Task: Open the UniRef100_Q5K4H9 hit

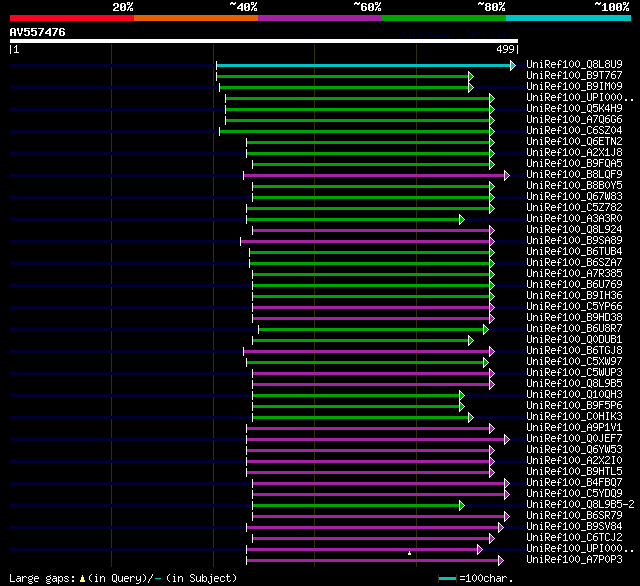Action: point(574,109)
